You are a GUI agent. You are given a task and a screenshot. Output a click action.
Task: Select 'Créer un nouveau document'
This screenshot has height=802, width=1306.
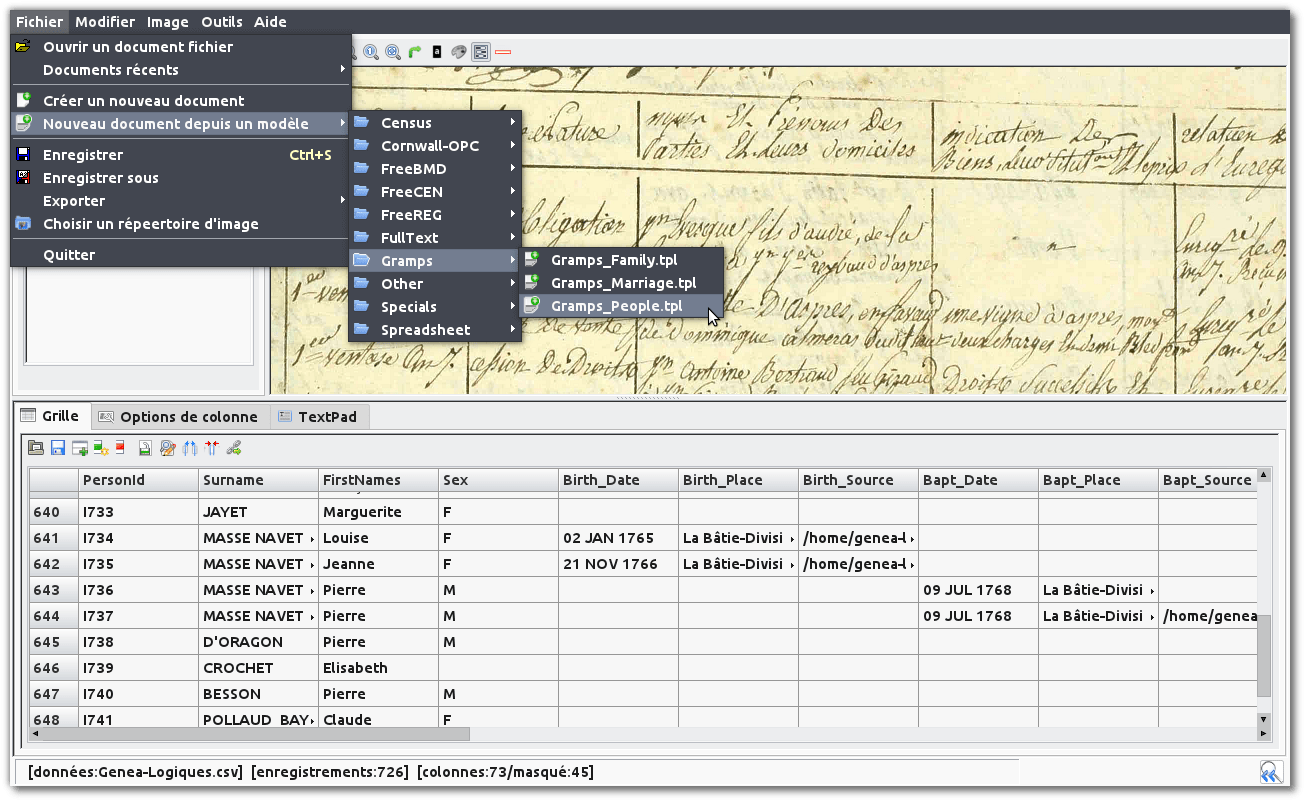pyautogui.click(x=180, y=101)
